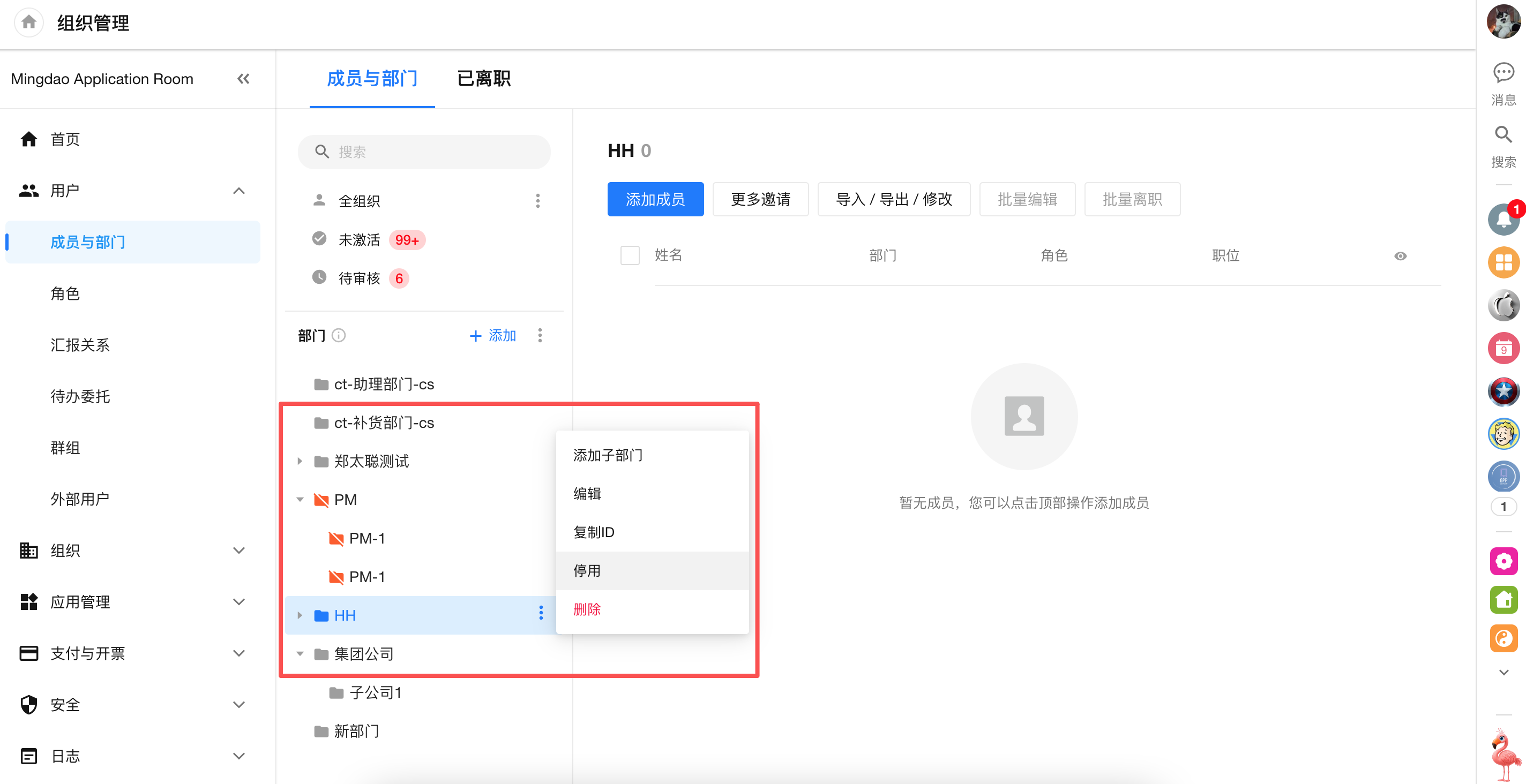Switch to the 已离职 tab

coord(483,78)
